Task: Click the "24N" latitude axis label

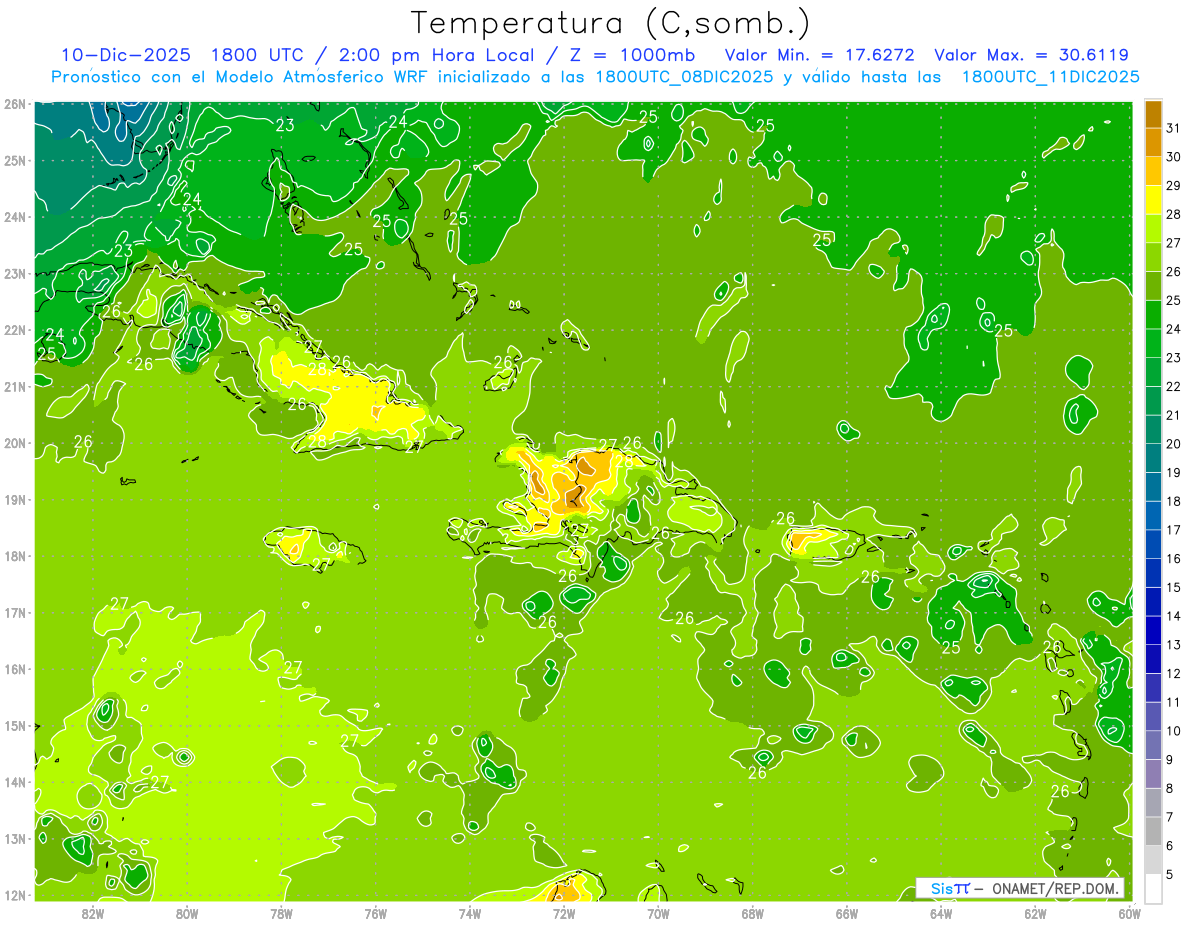Action: pos(15,217)
